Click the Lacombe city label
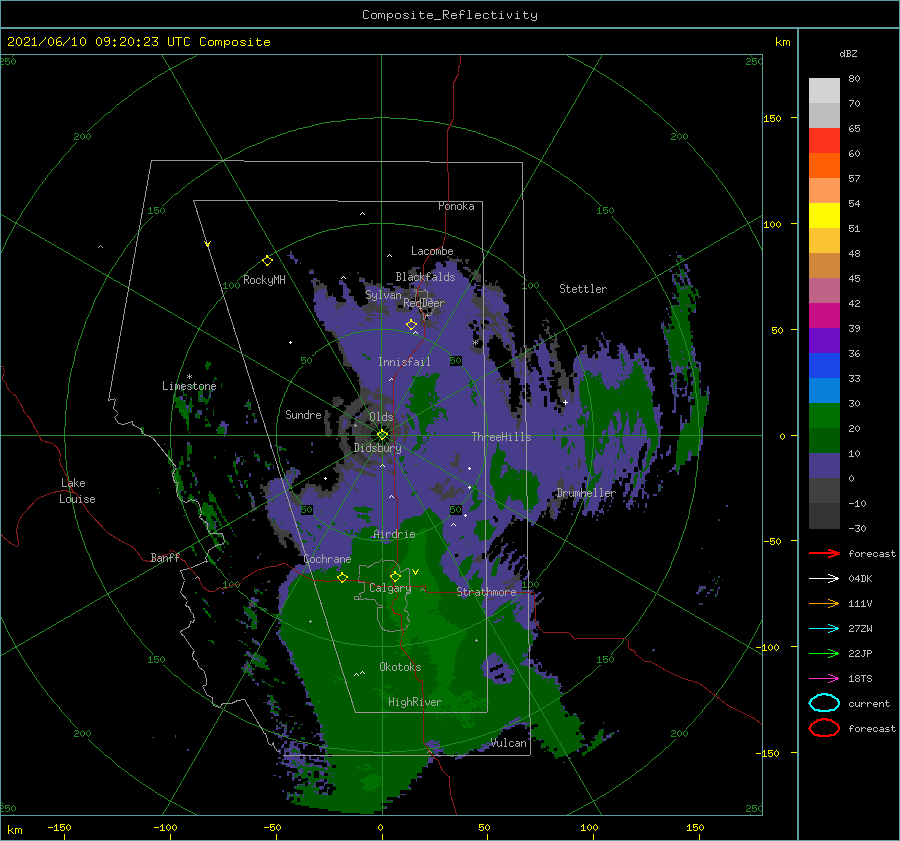Image resolution: width=900 pixels, height=841 pixels. 432,251
